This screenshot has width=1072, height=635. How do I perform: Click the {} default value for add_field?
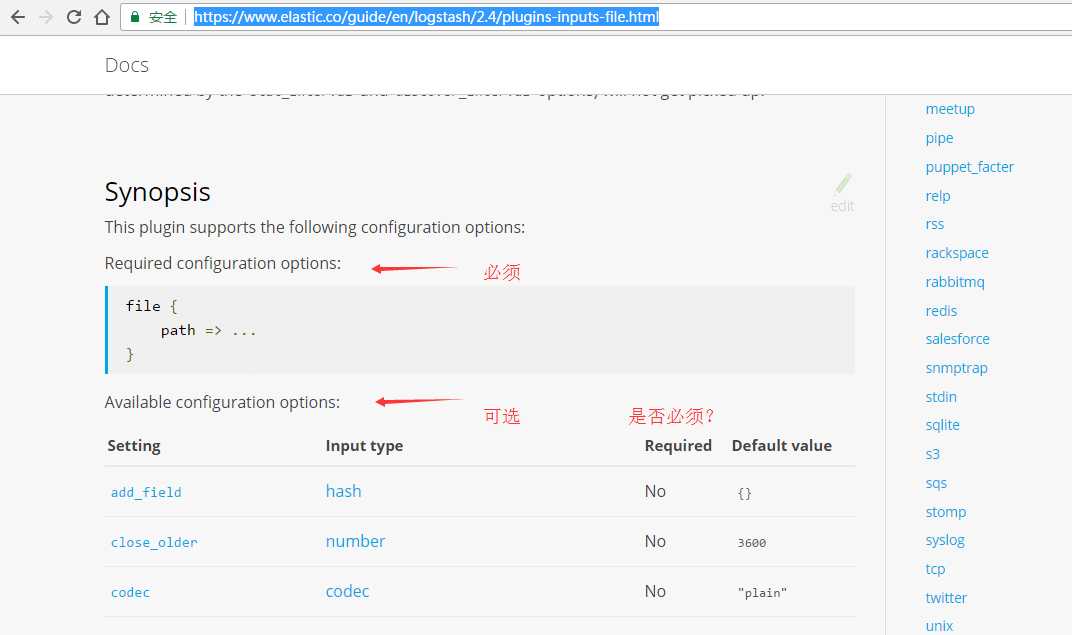click(745, 493)
